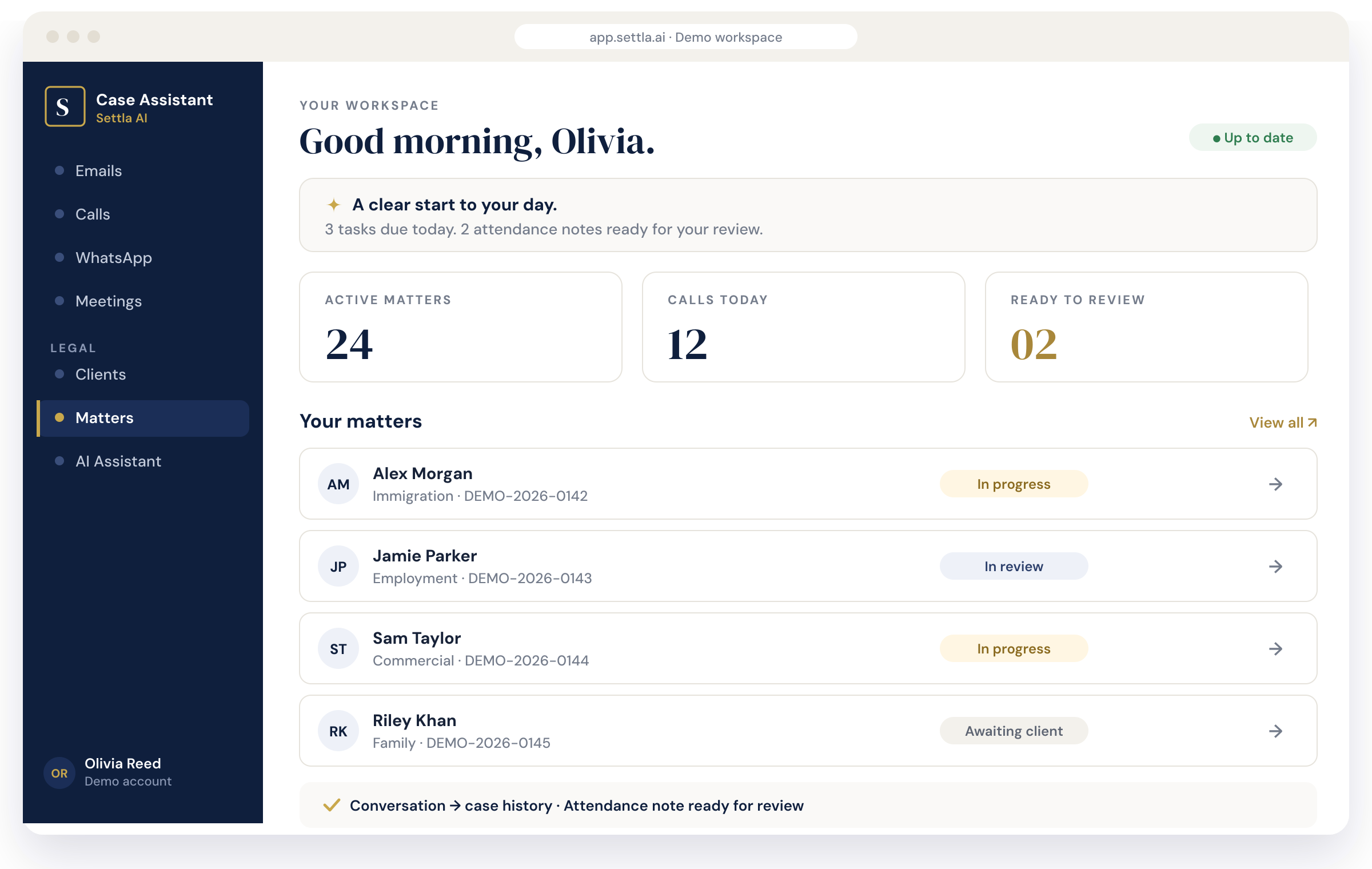Select the Matters sidebar item

tap(143, 418)
